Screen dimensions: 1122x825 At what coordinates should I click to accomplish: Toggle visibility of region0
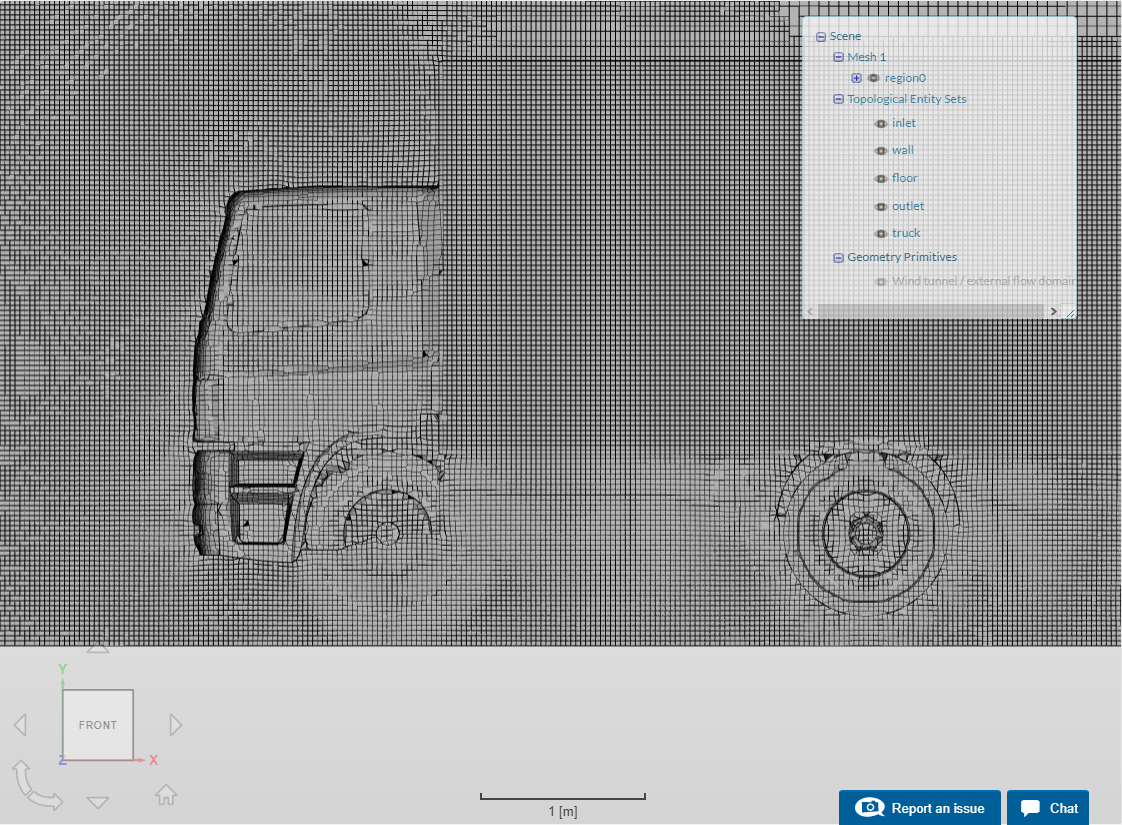(874, 78)
